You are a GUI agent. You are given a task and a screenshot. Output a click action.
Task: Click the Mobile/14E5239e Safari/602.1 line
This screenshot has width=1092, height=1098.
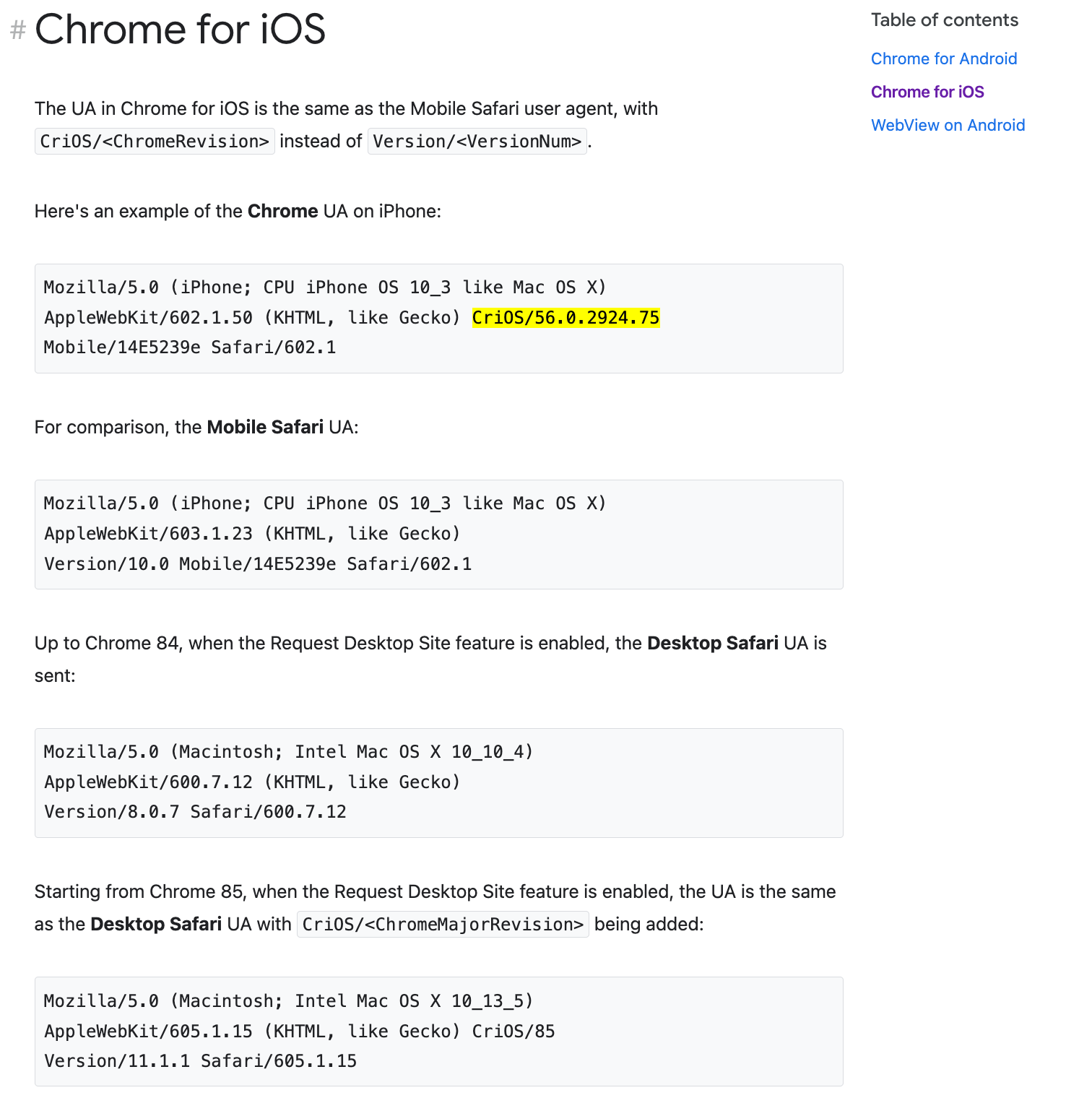coord(190,347)
